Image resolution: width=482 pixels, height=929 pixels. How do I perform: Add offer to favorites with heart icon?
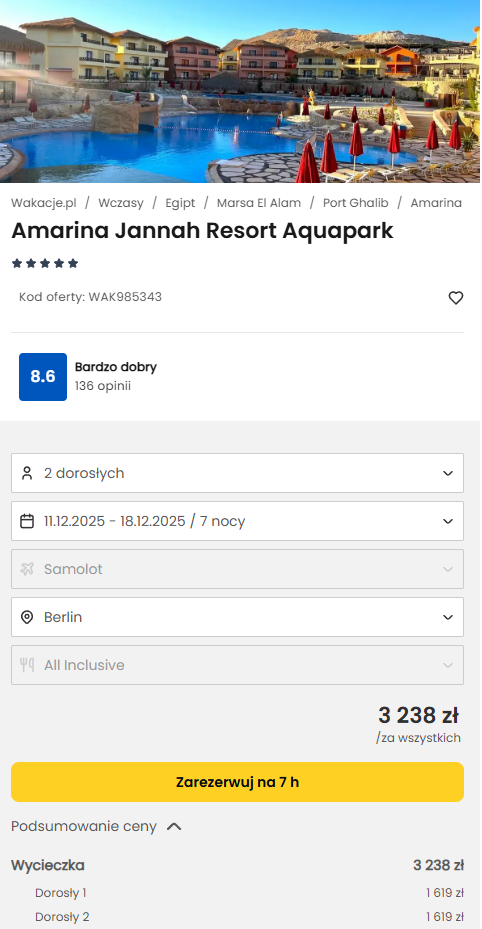455,298
